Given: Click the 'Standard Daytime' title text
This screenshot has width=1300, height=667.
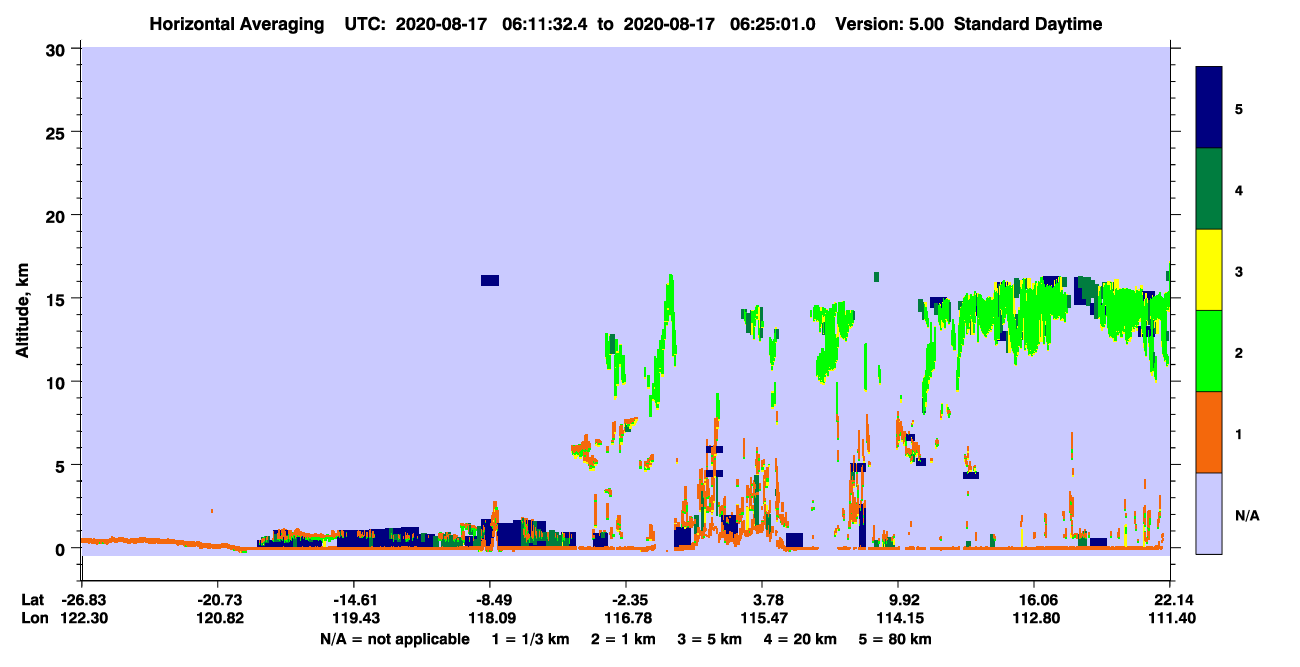Looking at the screenshot, I should (x=1028, y=24).
